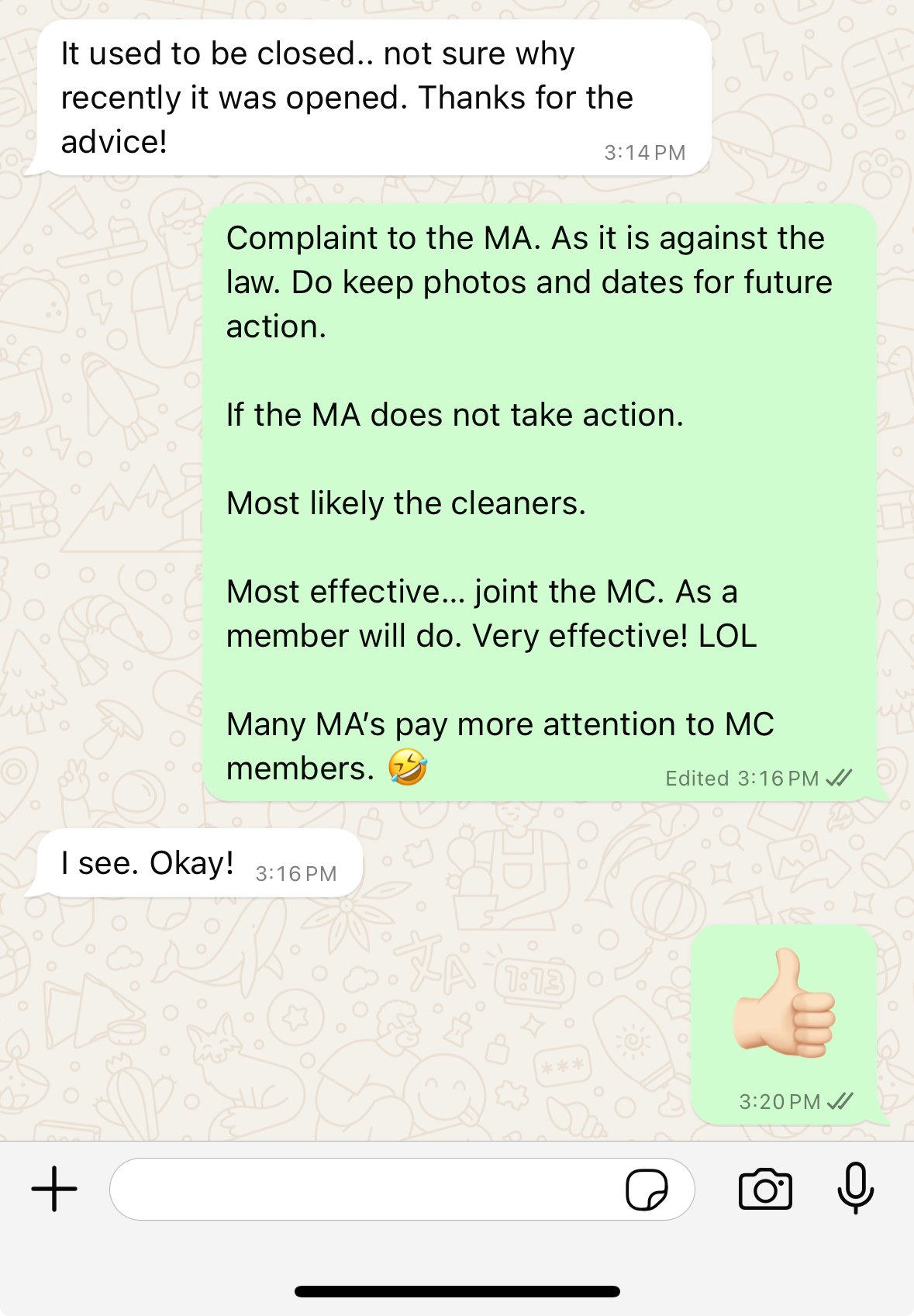Tap 'Most likely the cleaners.' line
This screenshot has height=1316, width=914.
coord(406,503)
